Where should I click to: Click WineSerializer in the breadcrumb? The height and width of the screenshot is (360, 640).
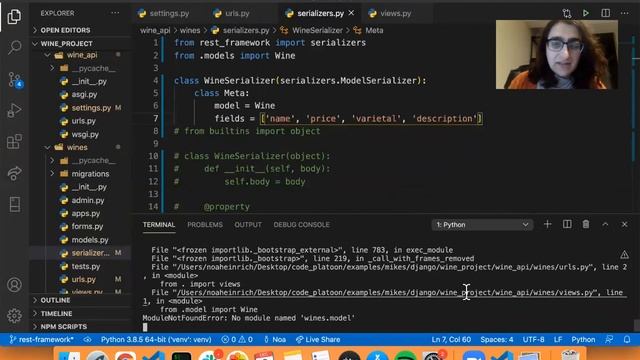pyautogui.click(x=317, y=30)
